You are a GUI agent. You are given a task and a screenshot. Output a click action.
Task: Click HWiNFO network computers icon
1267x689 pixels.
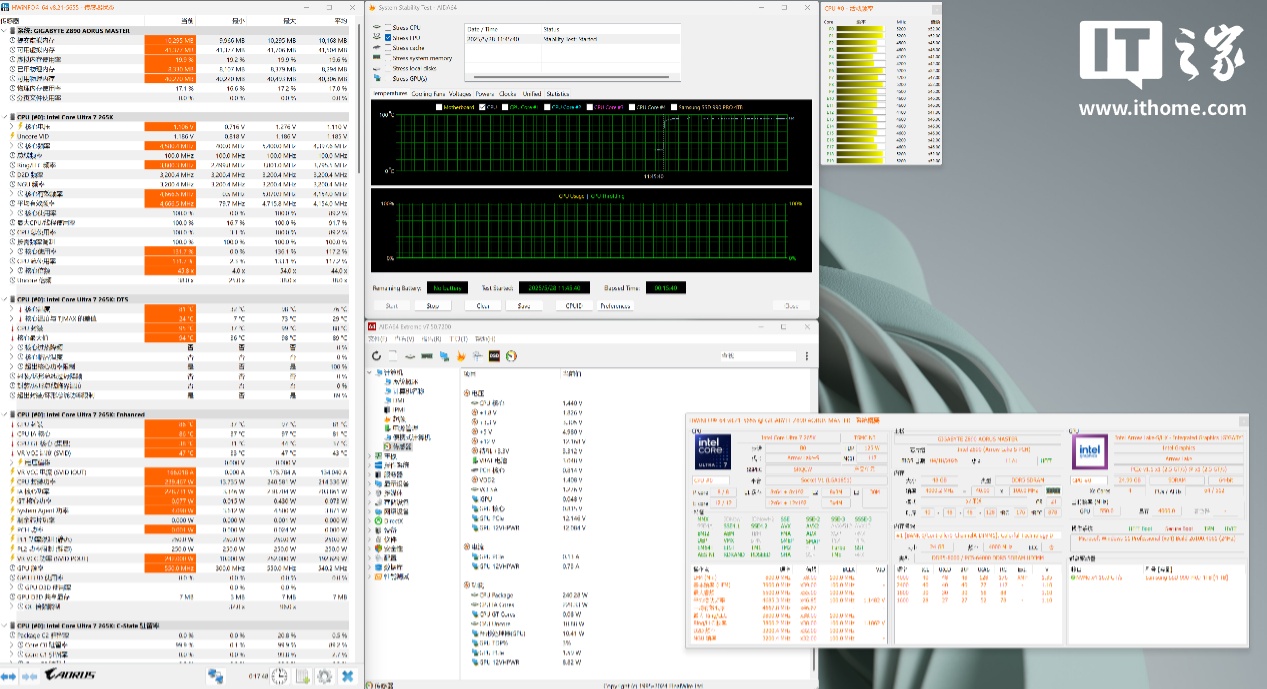(215, 677)
